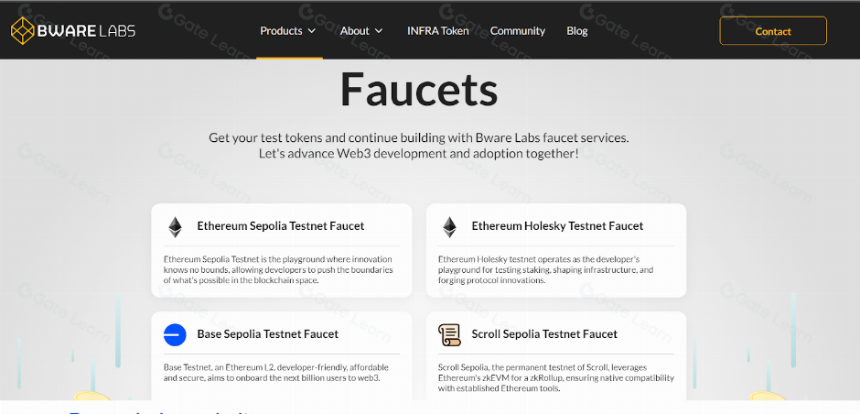
Task: Open the Base Sepolia Testnet Faucet link
Action: click(268, 334)
